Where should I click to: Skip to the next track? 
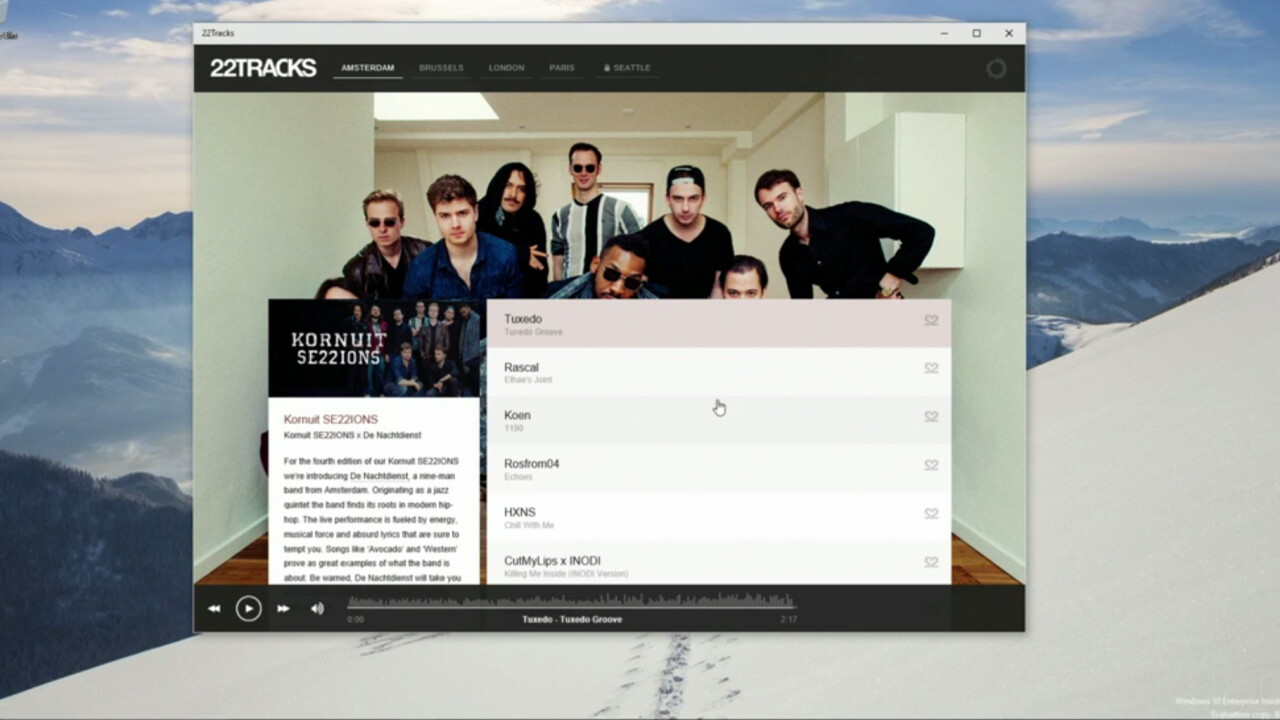tap(283, 608)
